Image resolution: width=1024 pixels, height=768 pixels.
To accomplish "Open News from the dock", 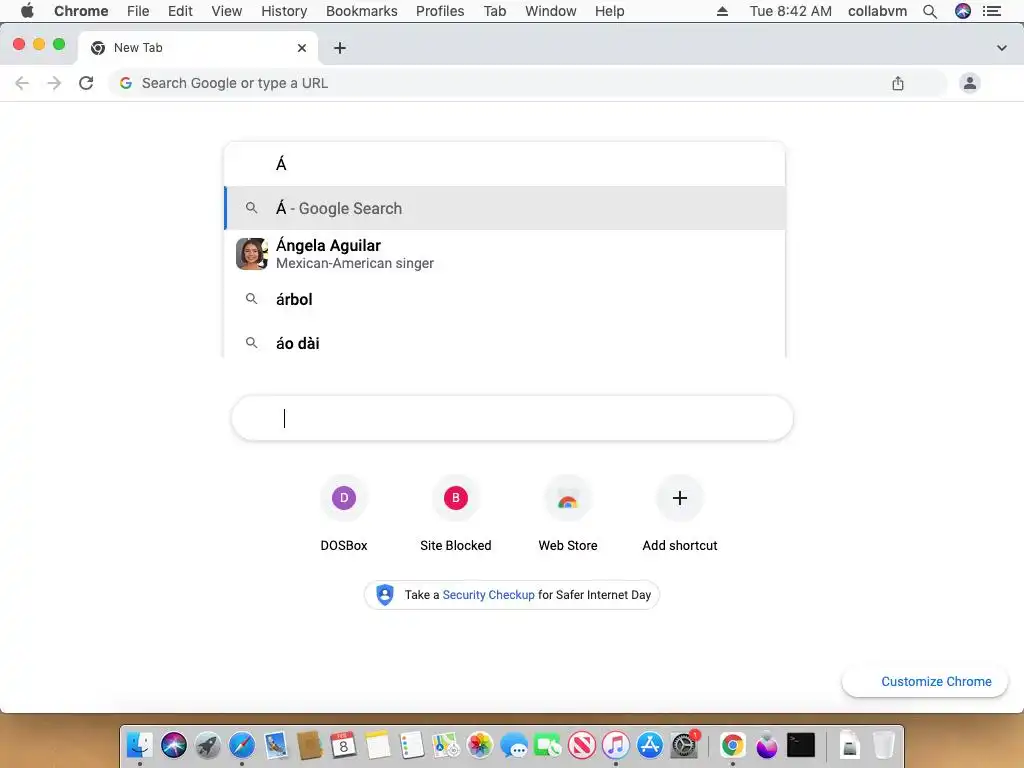I will 582,744.
